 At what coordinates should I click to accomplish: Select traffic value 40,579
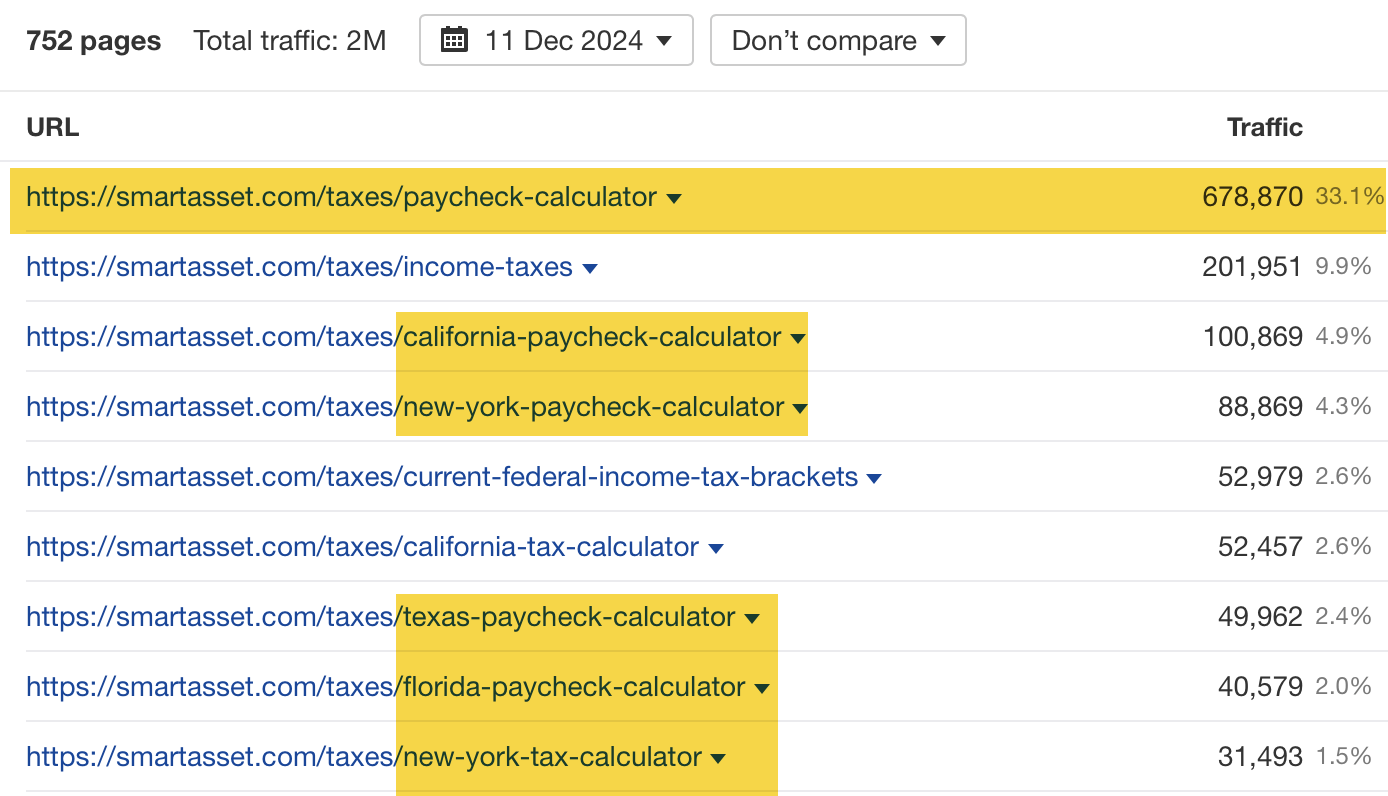pyautogui.click(x=1260, y=687)
